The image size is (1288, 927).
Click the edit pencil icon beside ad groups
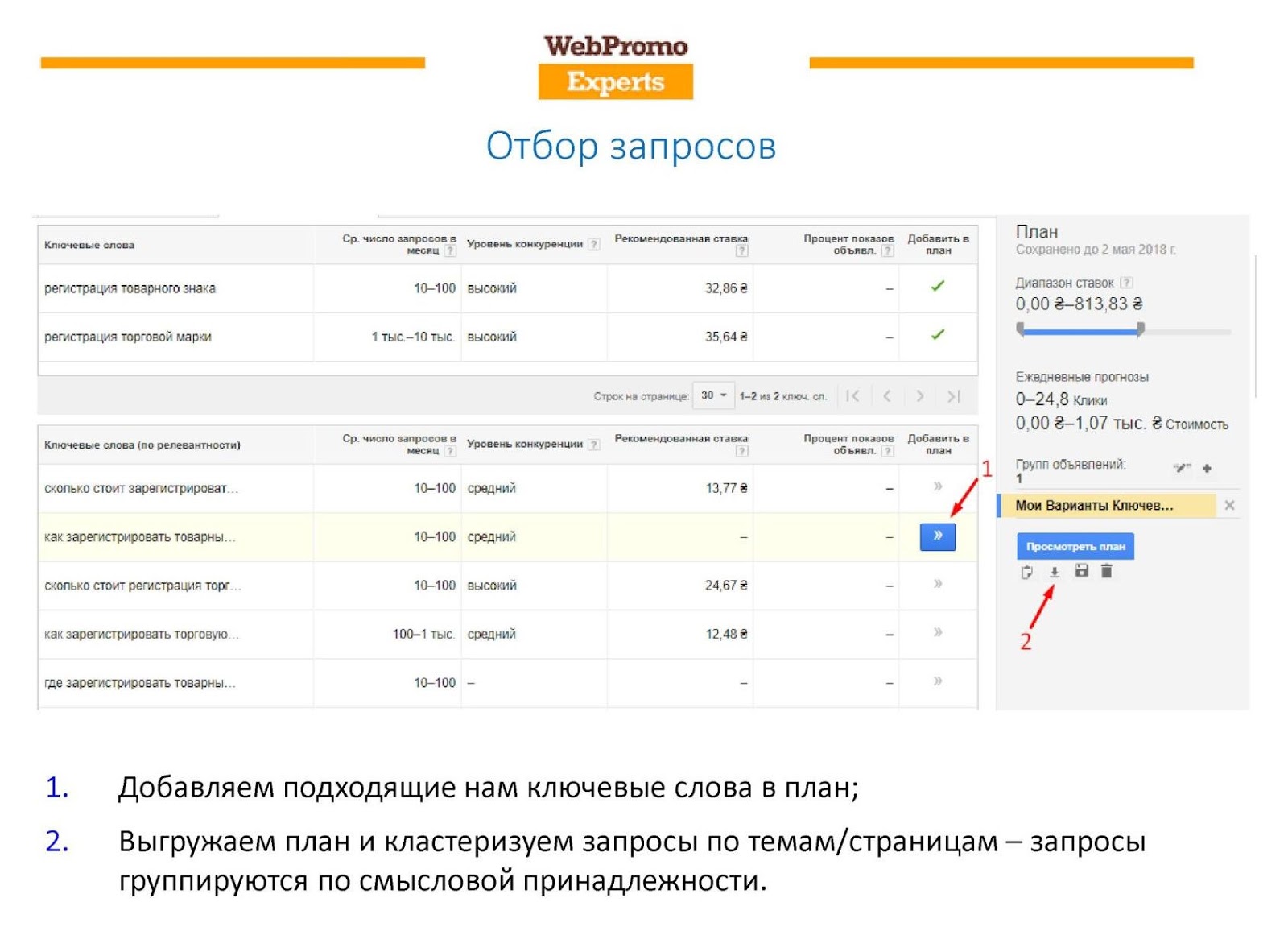pyautogui.click(x=1181, y=468)
